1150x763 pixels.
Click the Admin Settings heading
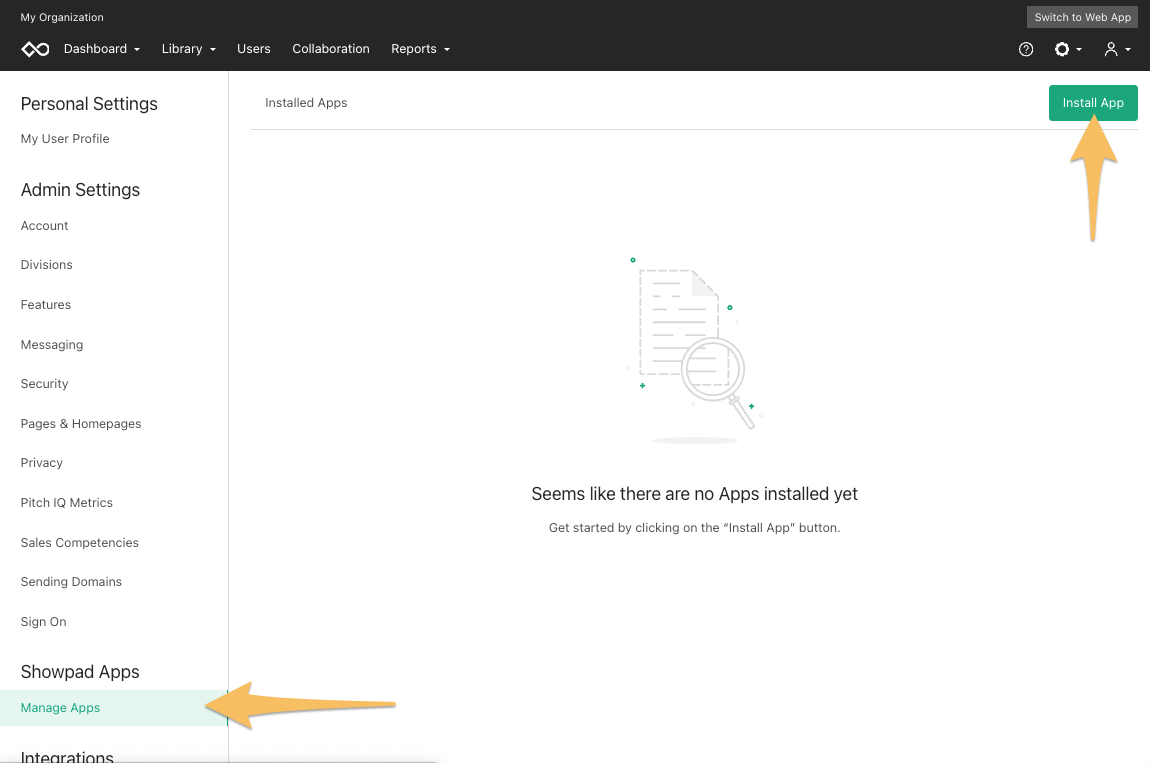pyautogui.click(x=81, y=190)
